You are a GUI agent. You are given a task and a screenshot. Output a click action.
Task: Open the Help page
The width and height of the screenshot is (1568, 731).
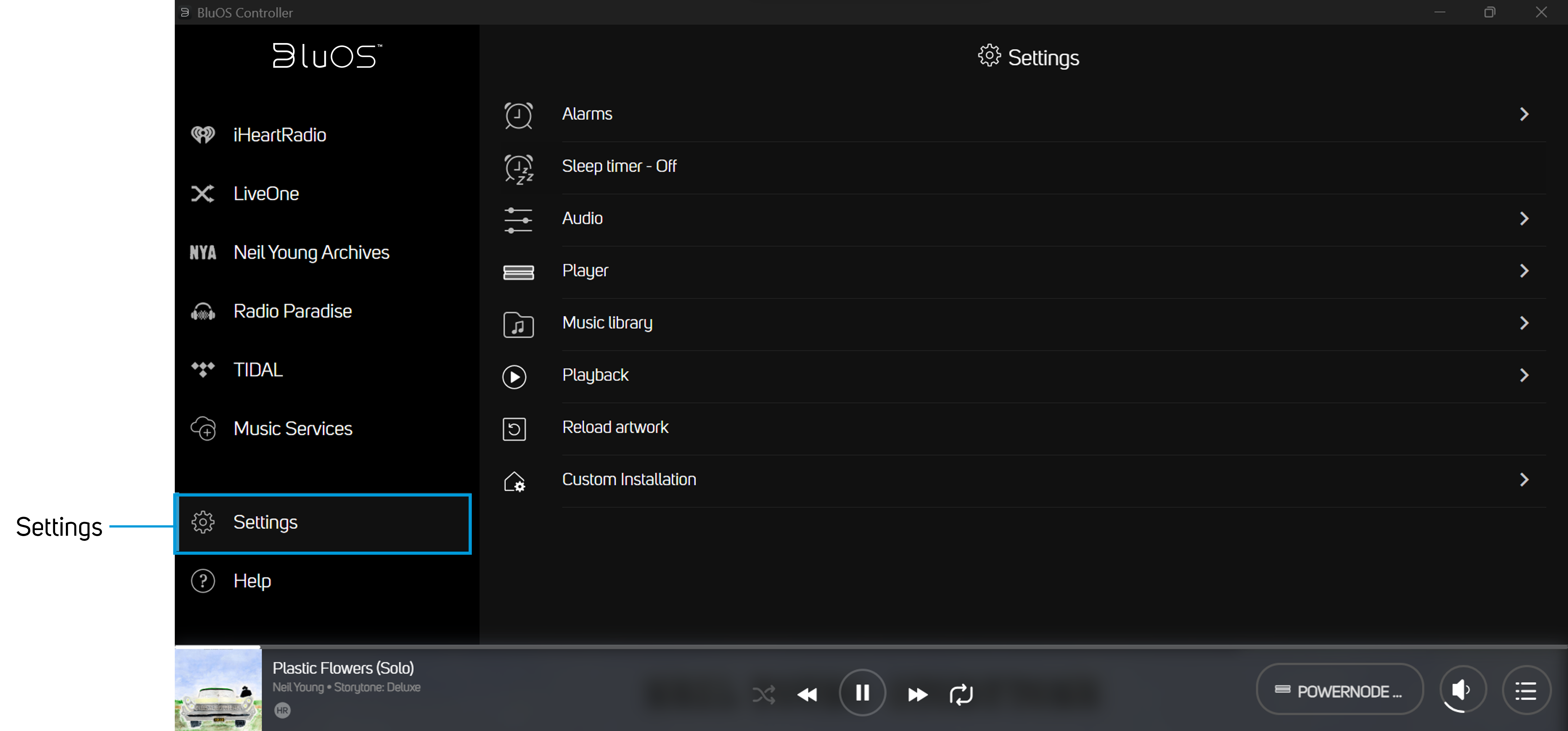252,581
